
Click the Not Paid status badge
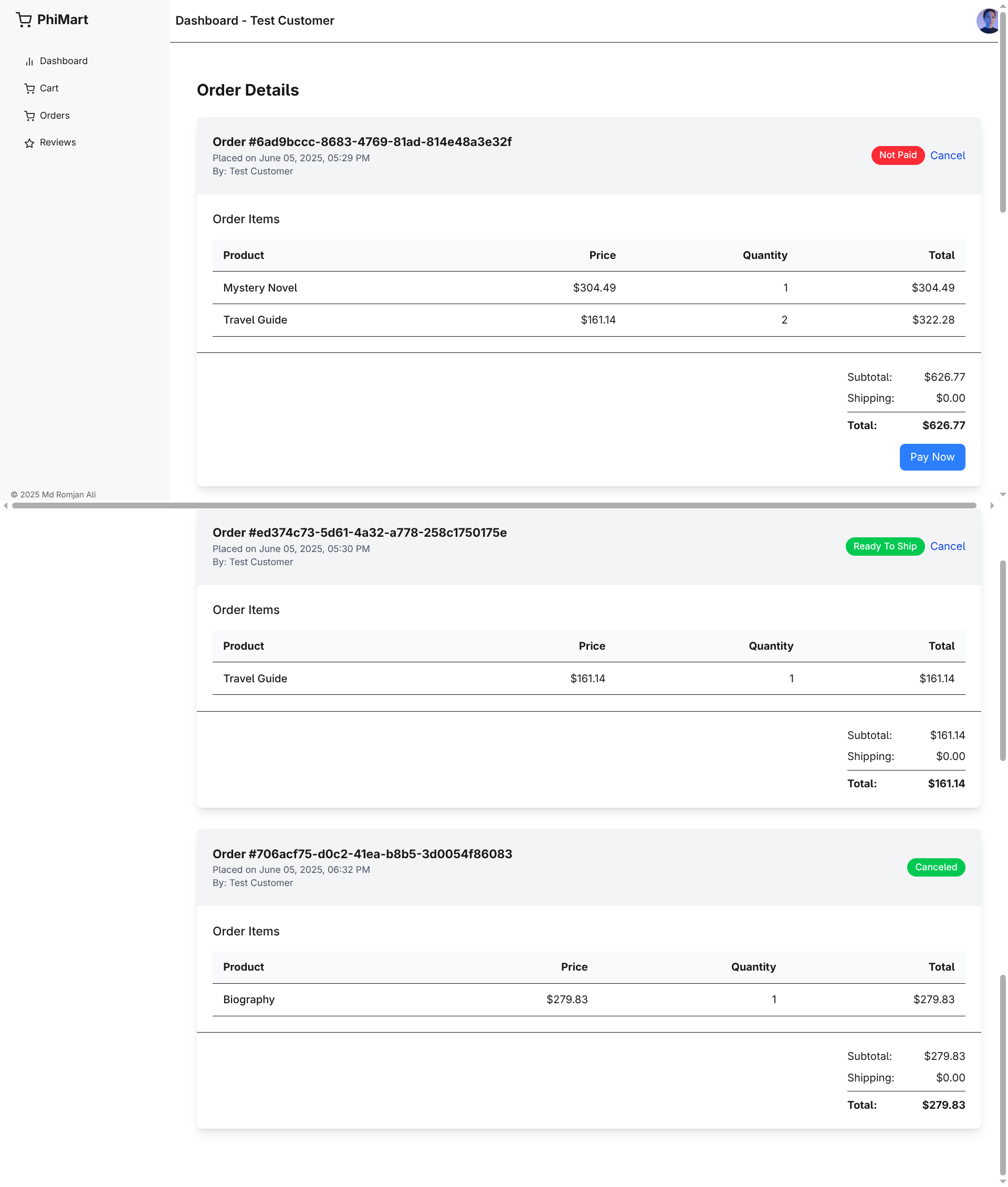click(x=898, y=155)
